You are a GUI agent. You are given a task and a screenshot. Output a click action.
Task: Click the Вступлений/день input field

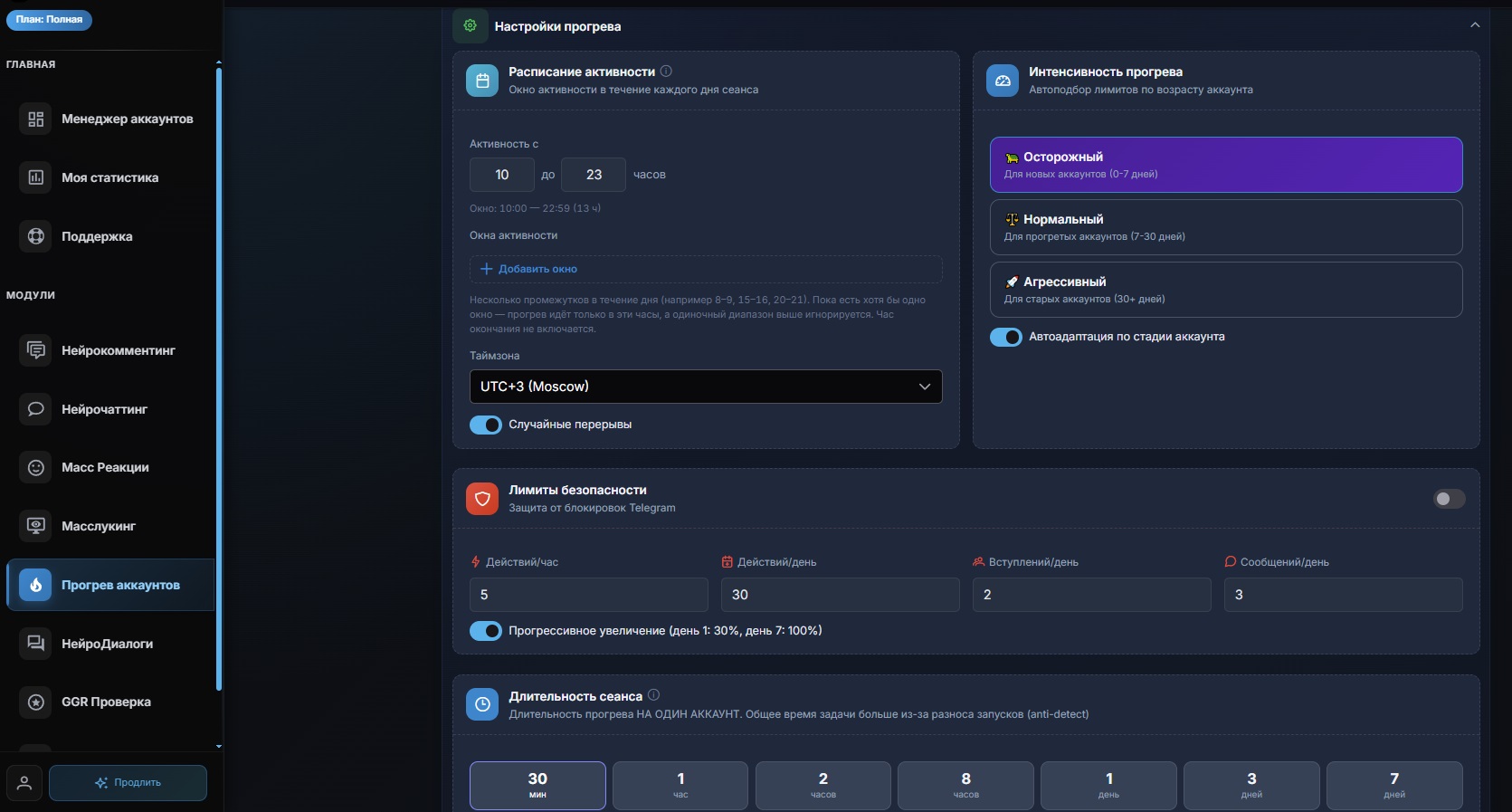[x=1092, y=595]
